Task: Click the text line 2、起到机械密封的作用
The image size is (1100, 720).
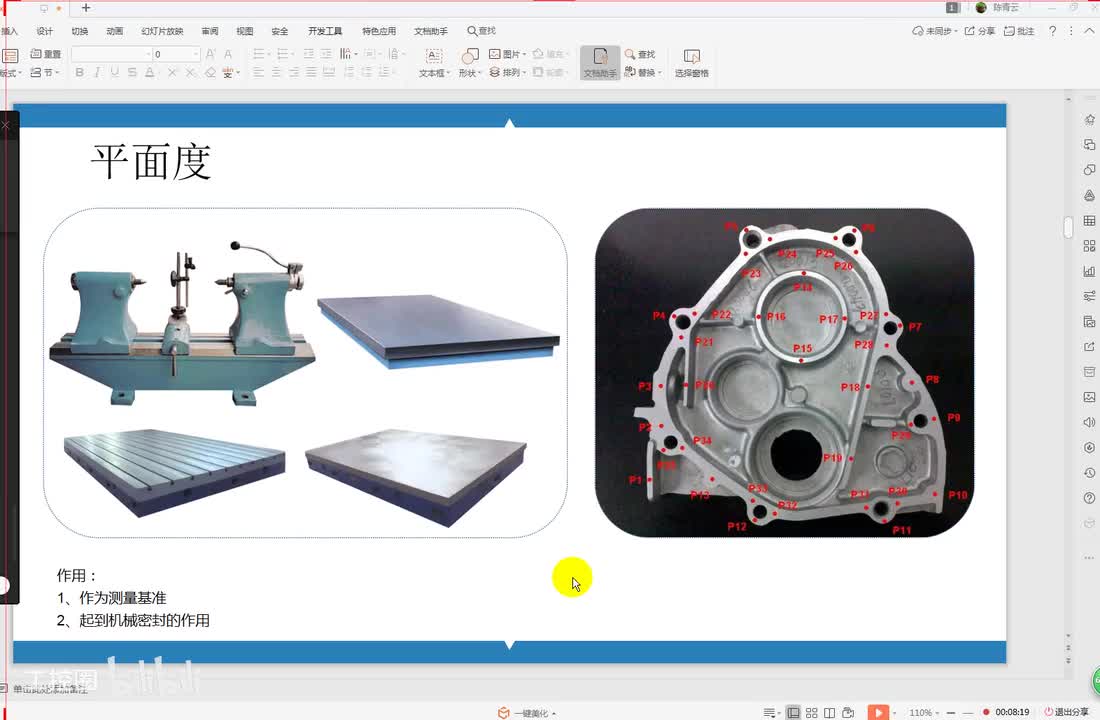Action: 133,620
